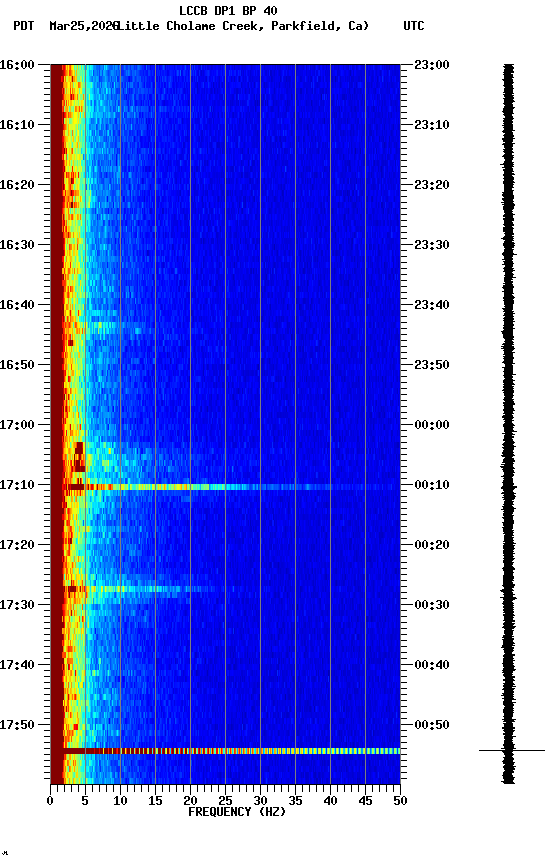Click the 17:10 PDT time label

pos(17,485)
